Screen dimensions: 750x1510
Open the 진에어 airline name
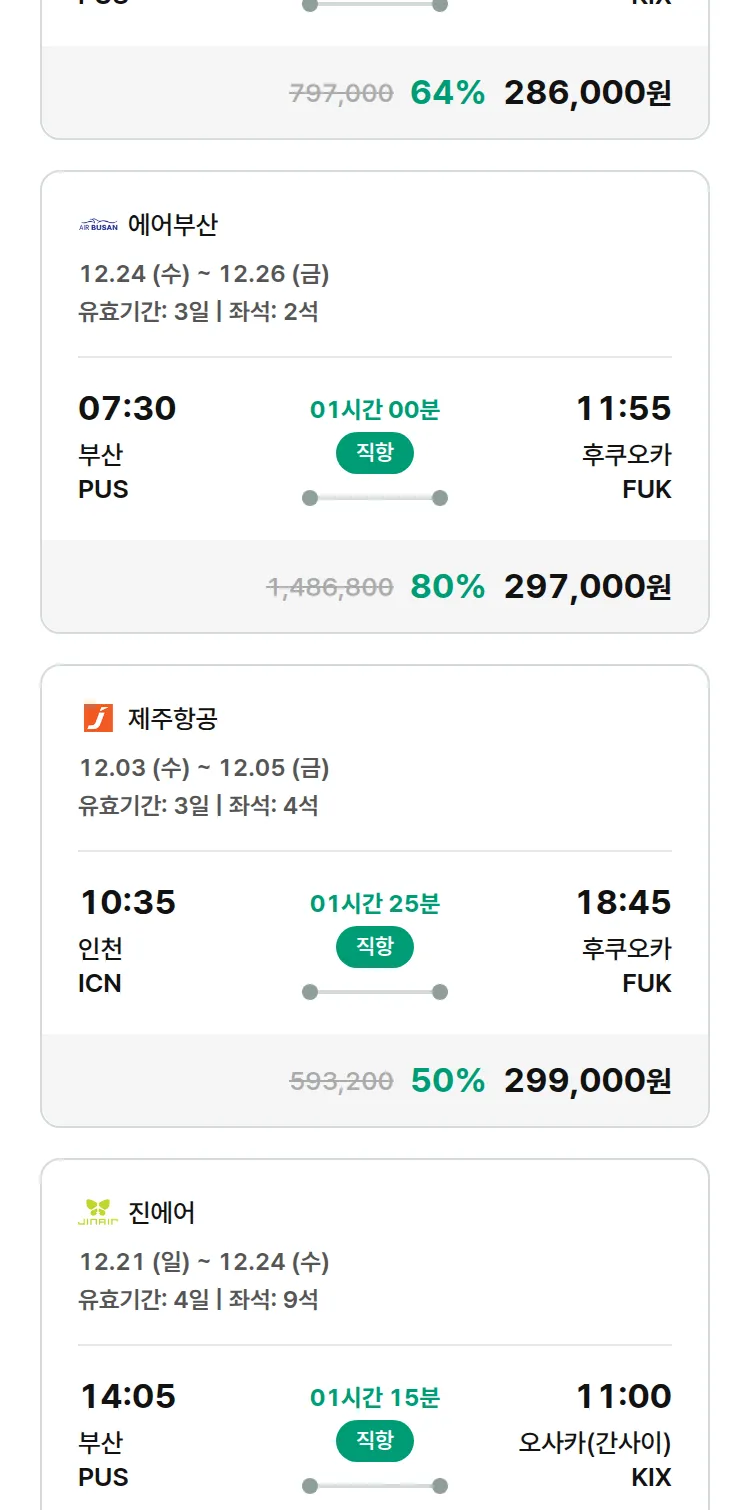click(x=162, y=1212)
